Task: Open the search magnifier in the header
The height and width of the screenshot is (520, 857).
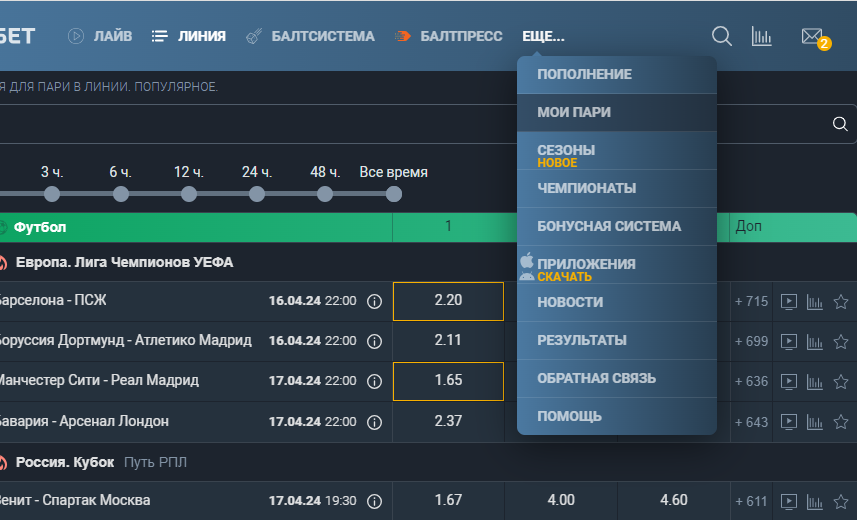Action: click(721, 36)
